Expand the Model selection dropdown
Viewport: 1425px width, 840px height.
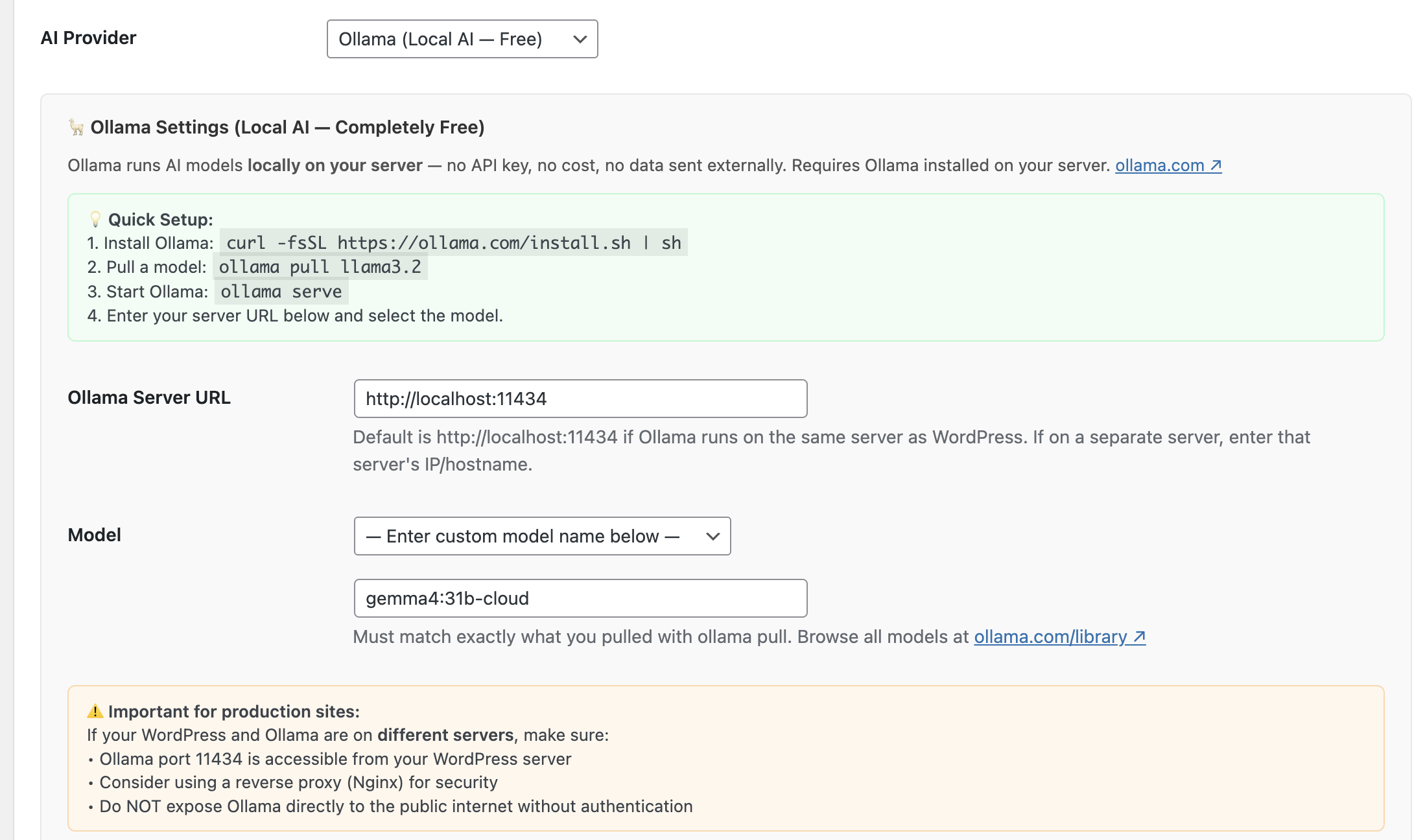click(542, 536)
